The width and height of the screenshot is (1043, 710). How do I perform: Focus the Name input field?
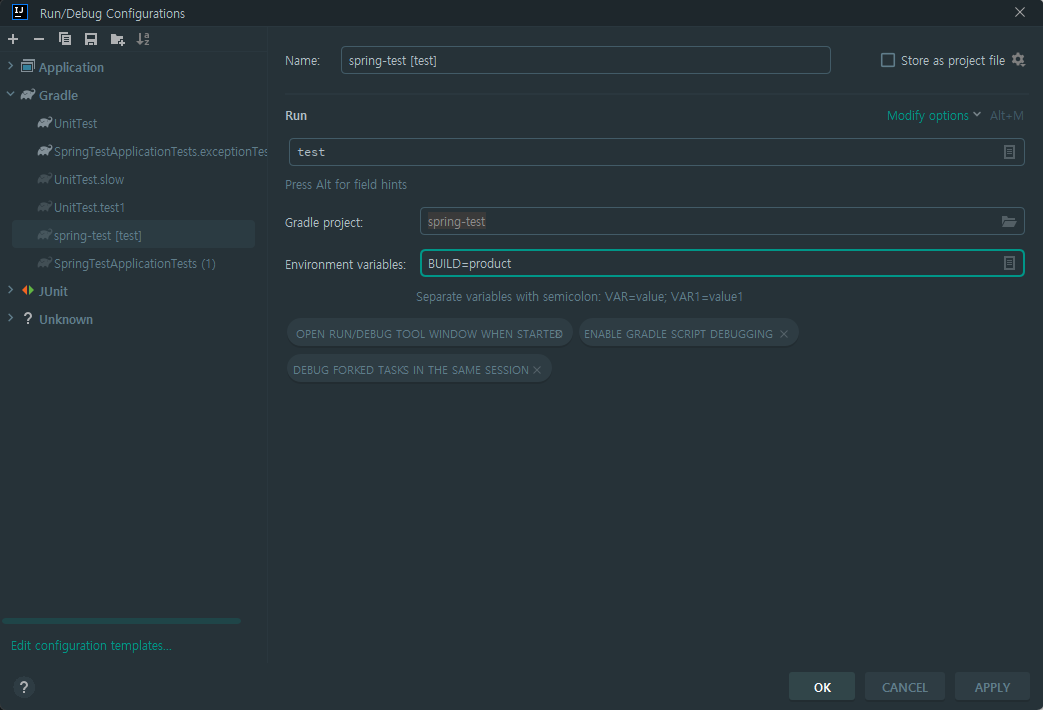pos(585,60)
